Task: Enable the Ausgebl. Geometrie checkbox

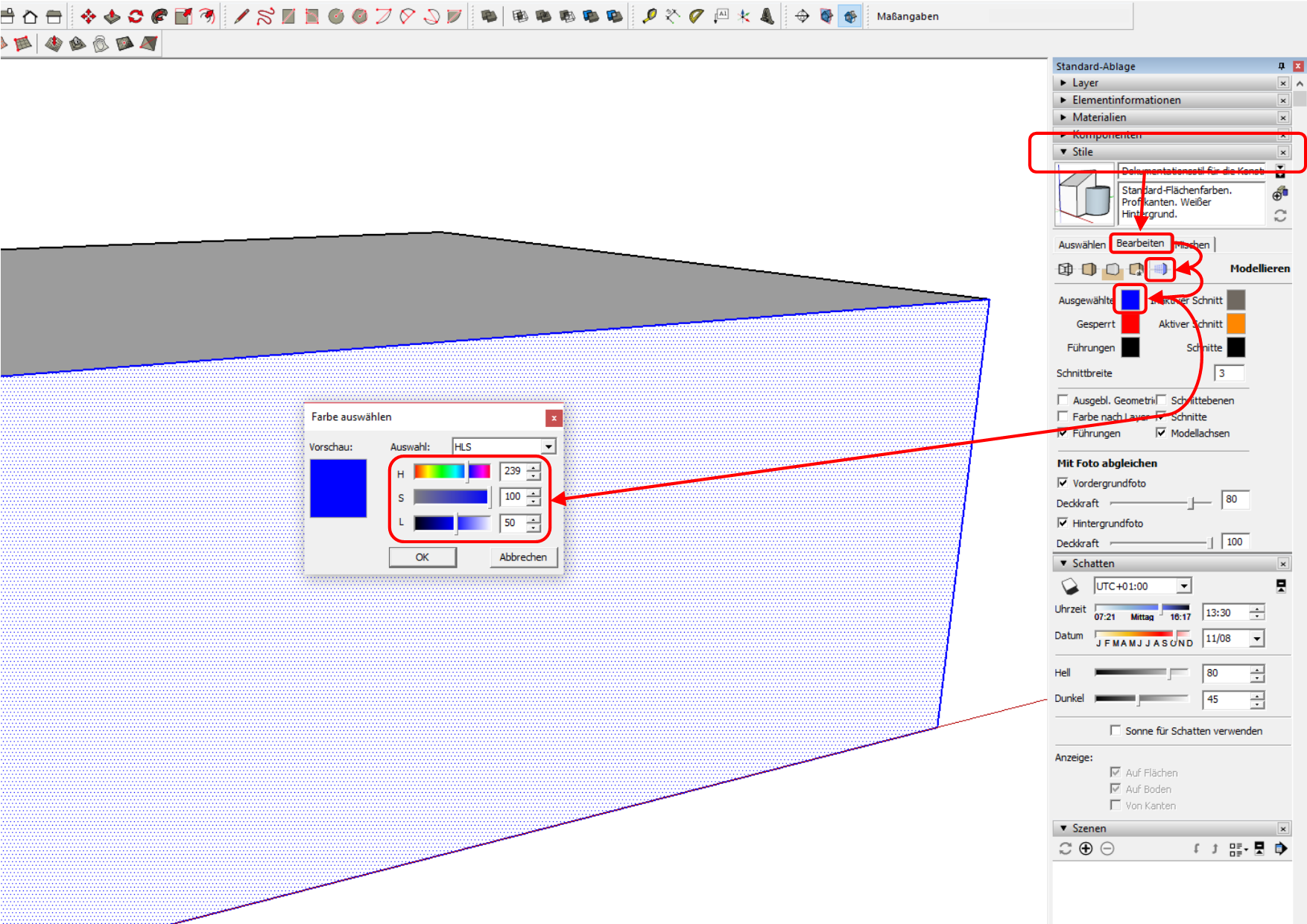Action: 1063,400
